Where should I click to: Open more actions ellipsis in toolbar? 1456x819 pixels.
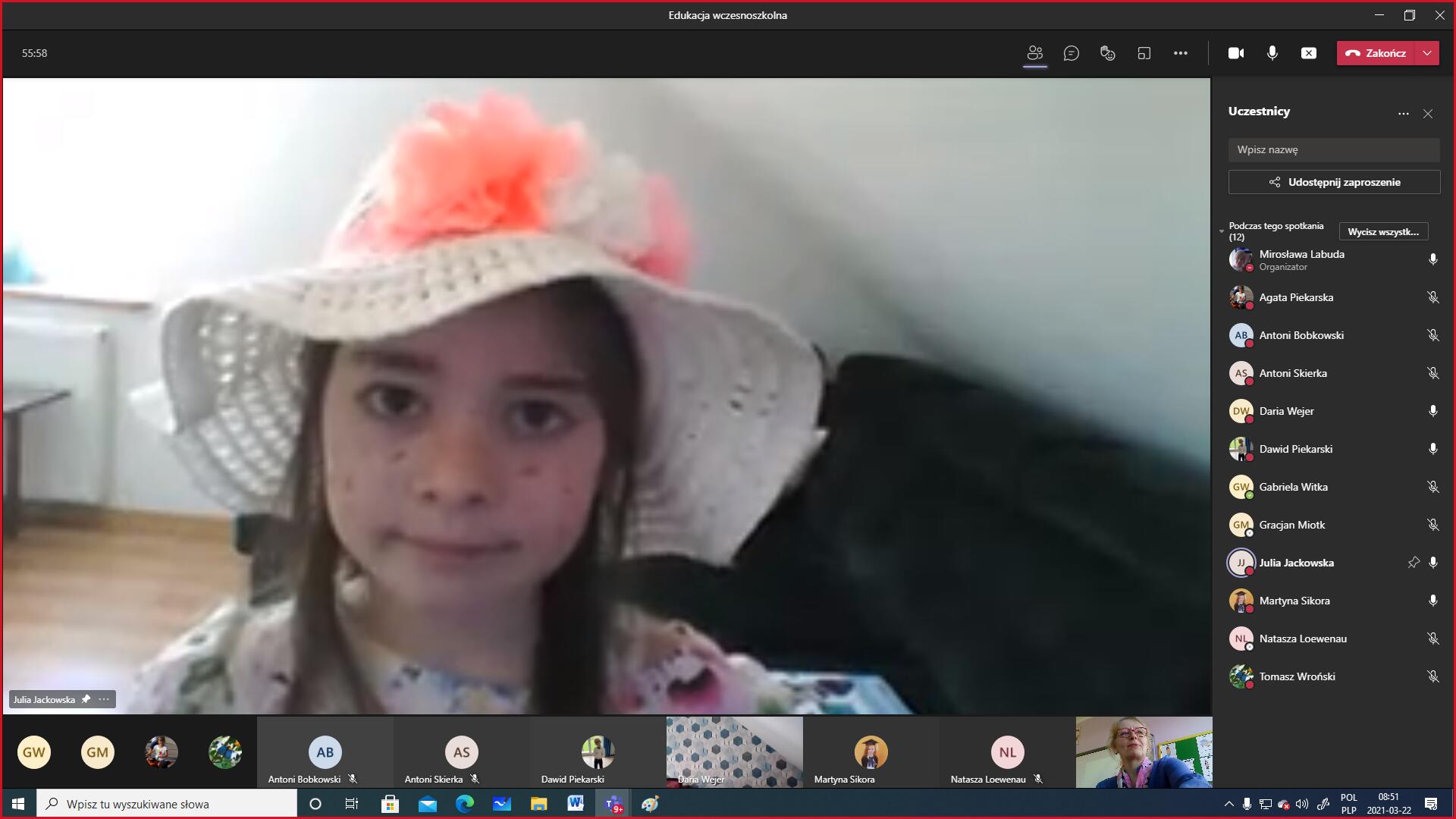tap(1180, 53)
